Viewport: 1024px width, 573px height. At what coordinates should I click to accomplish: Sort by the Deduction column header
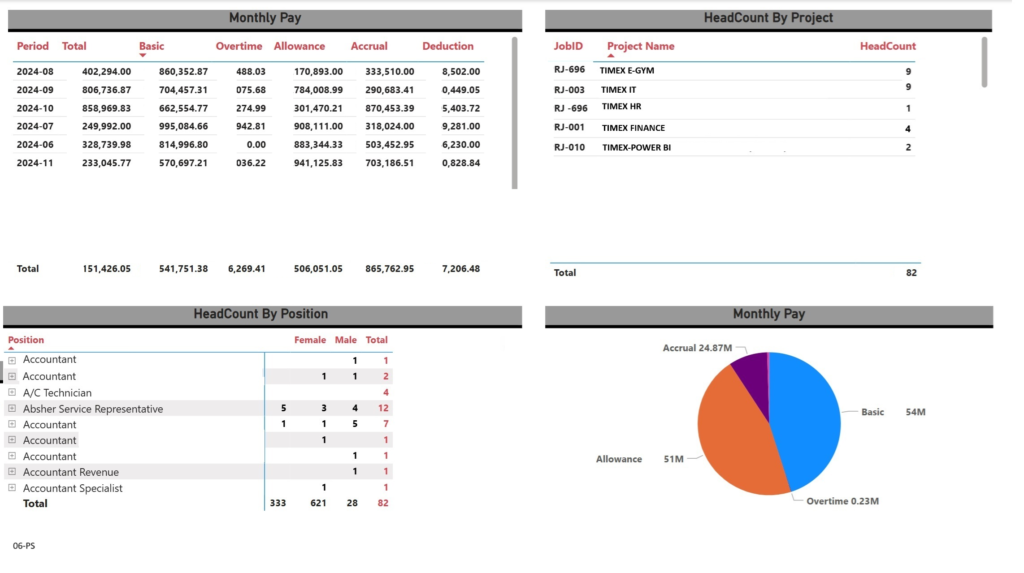pyautogui.click(x=447, y=46)
